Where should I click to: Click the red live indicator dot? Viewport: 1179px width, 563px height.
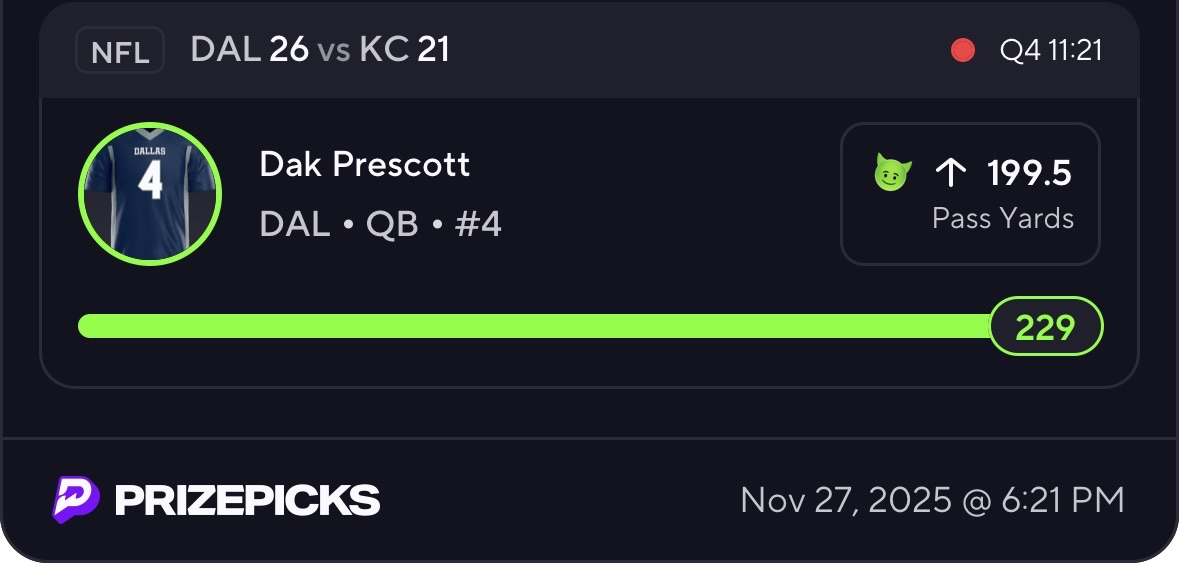click(963, 50)
